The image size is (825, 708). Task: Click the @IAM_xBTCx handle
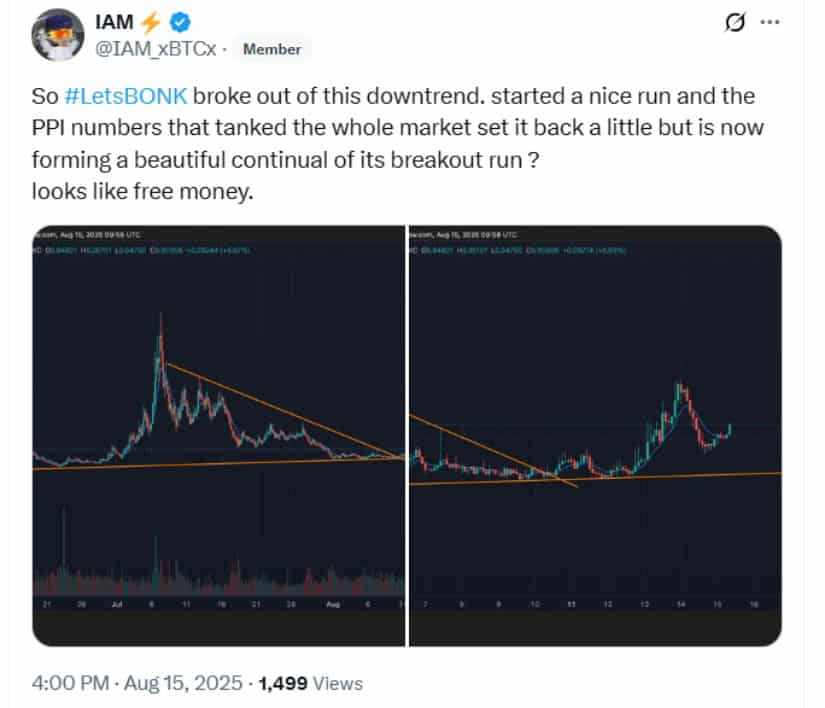156,49
